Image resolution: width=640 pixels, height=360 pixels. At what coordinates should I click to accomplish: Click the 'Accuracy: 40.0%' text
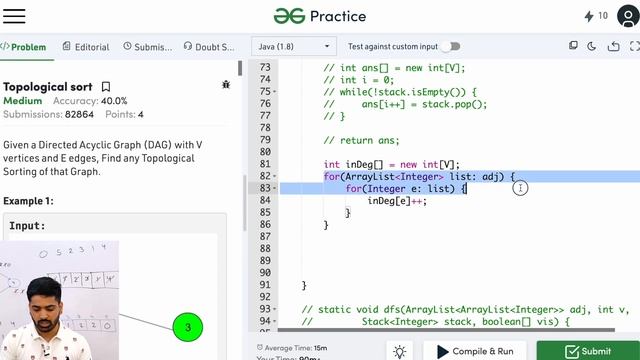tap(90, 101)
